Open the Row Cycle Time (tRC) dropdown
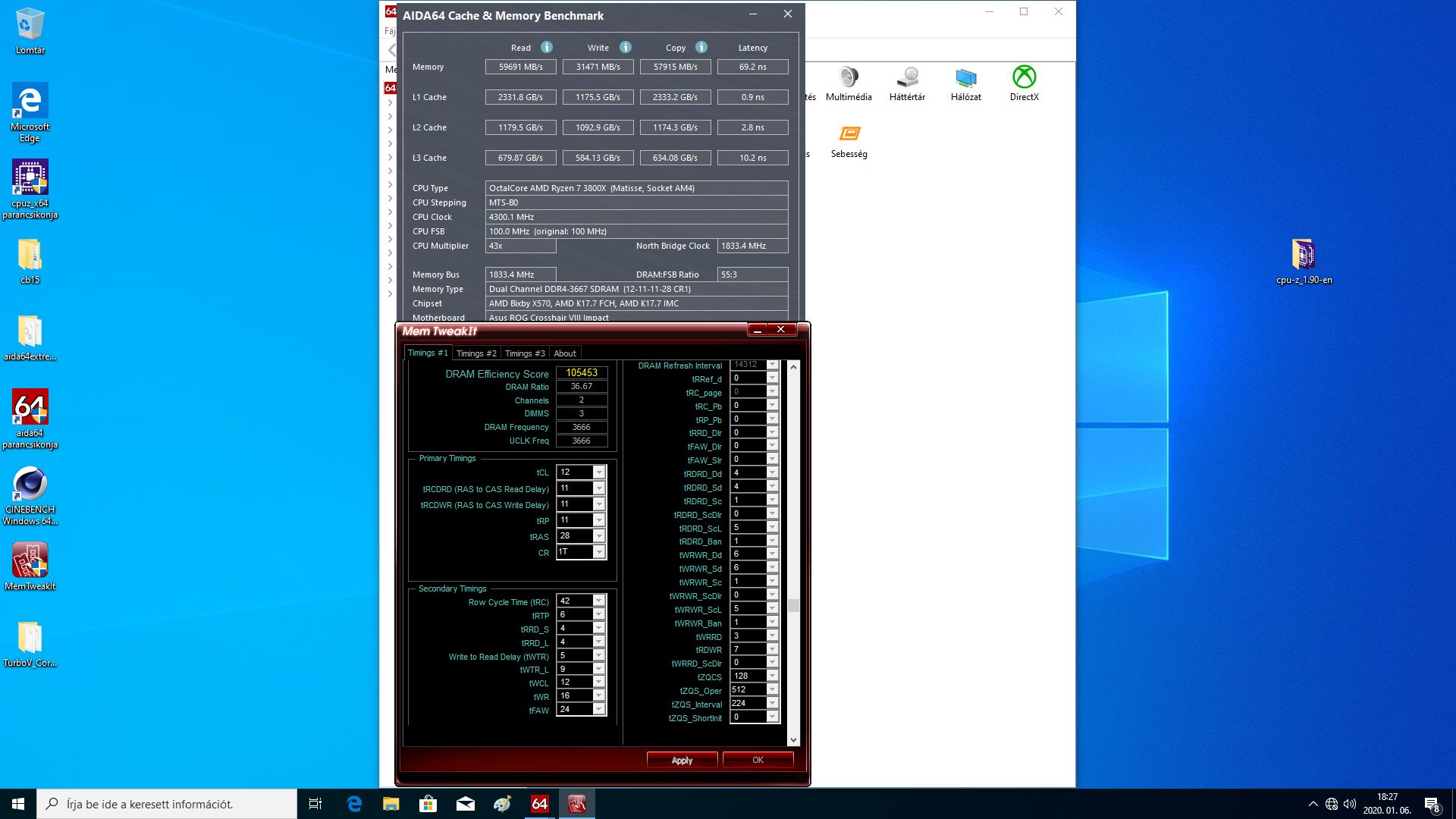This screenshot has width=1456, height=819. point(599,601)
